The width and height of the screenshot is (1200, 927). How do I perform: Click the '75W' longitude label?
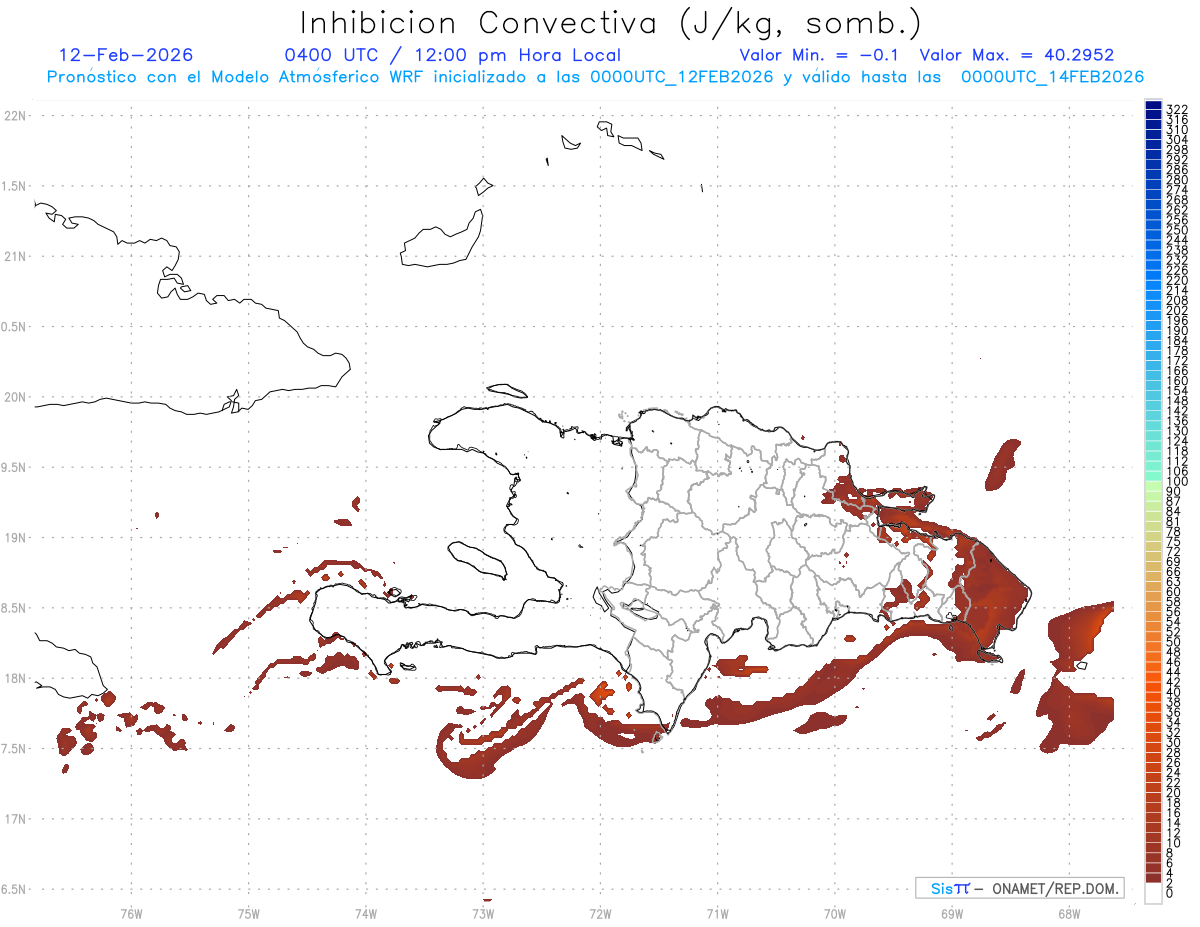click(x=248, y=912)
